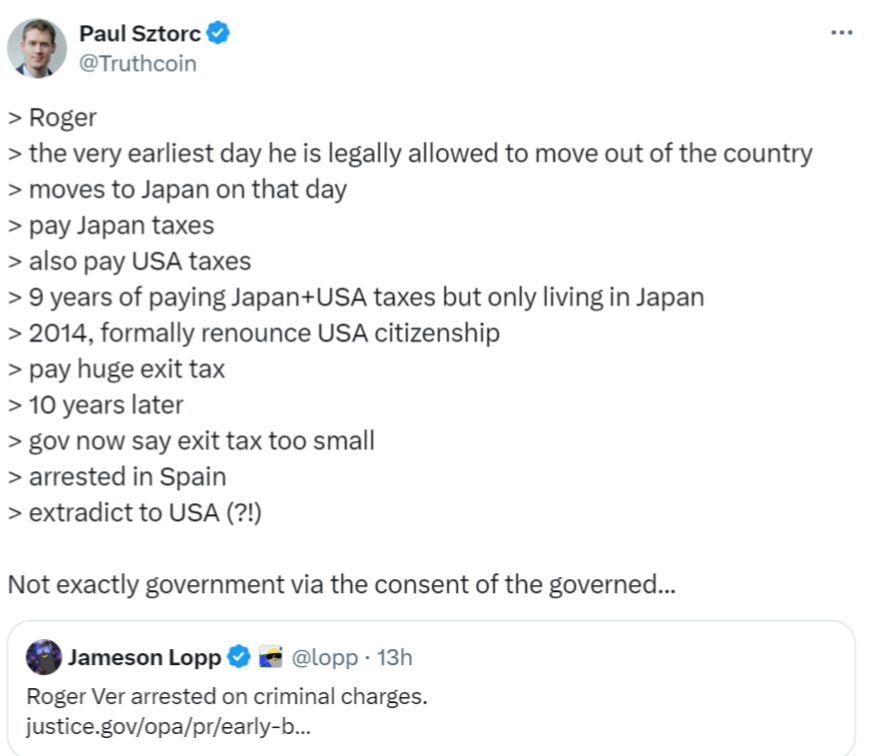Click the "moves to Japan on that day" line
Viewport: 879px width, 756px height.
click(x=177, y=190)
